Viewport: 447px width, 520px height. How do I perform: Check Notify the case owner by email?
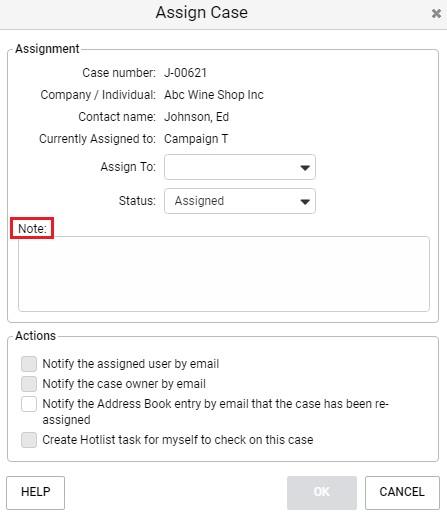click(29, 384)
